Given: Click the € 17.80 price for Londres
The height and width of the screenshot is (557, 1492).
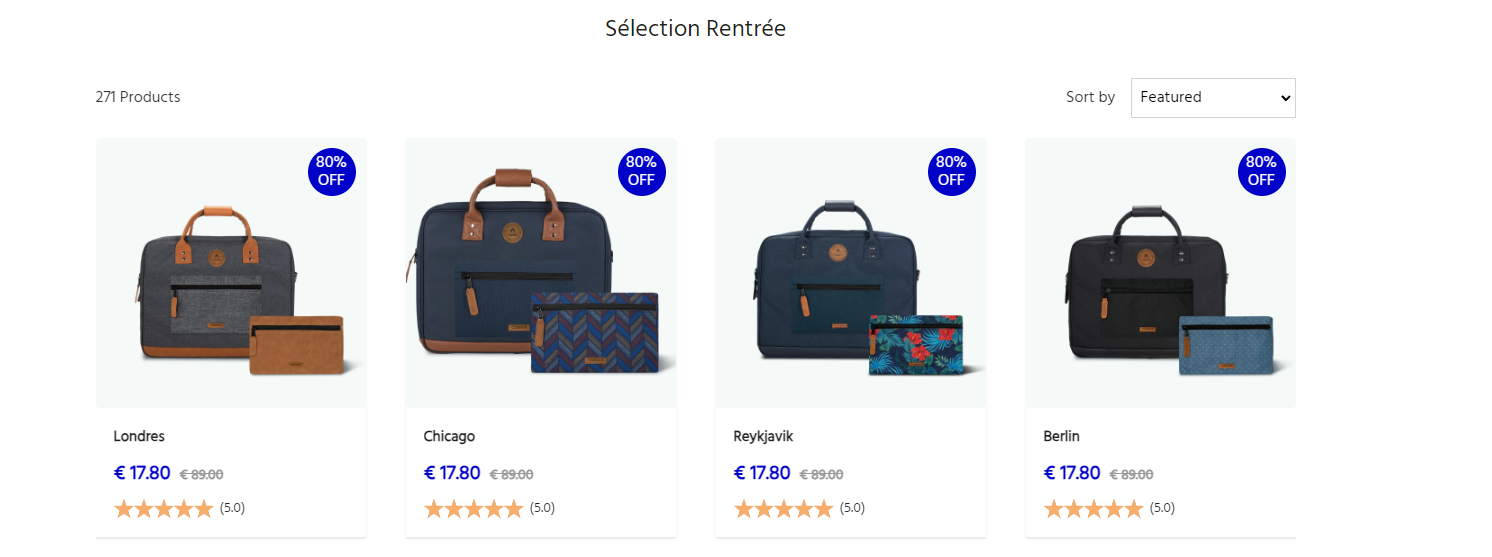Looking at the screenshot, I should pos(142,473).
